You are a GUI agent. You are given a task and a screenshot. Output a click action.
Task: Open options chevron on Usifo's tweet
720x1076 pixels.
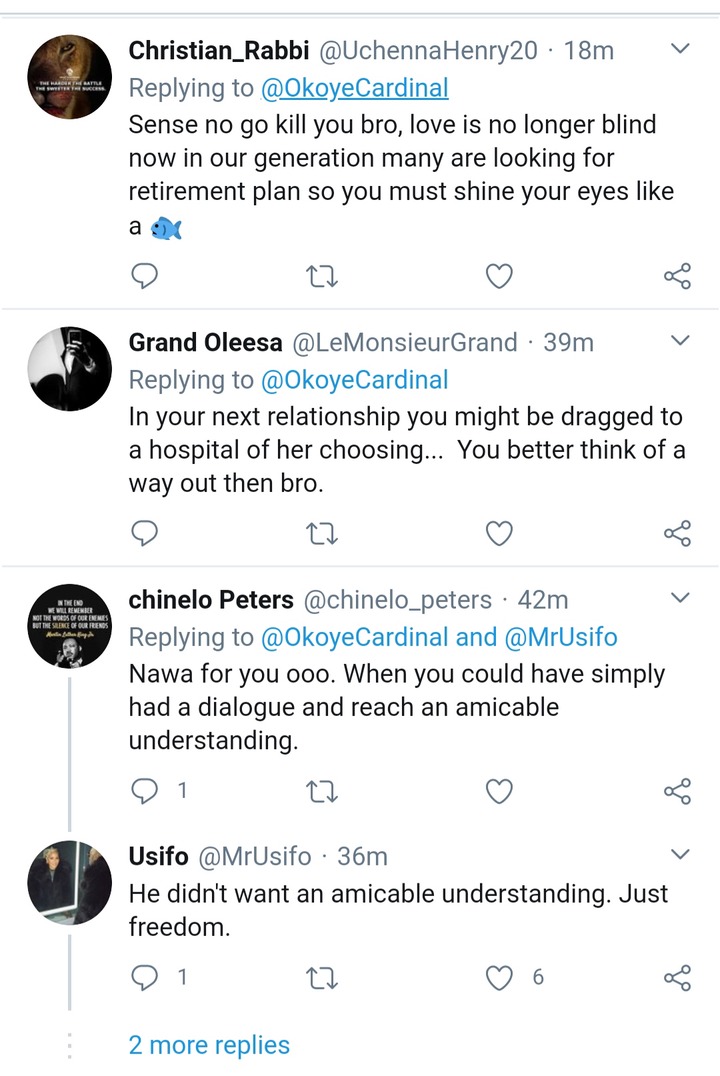679,855
